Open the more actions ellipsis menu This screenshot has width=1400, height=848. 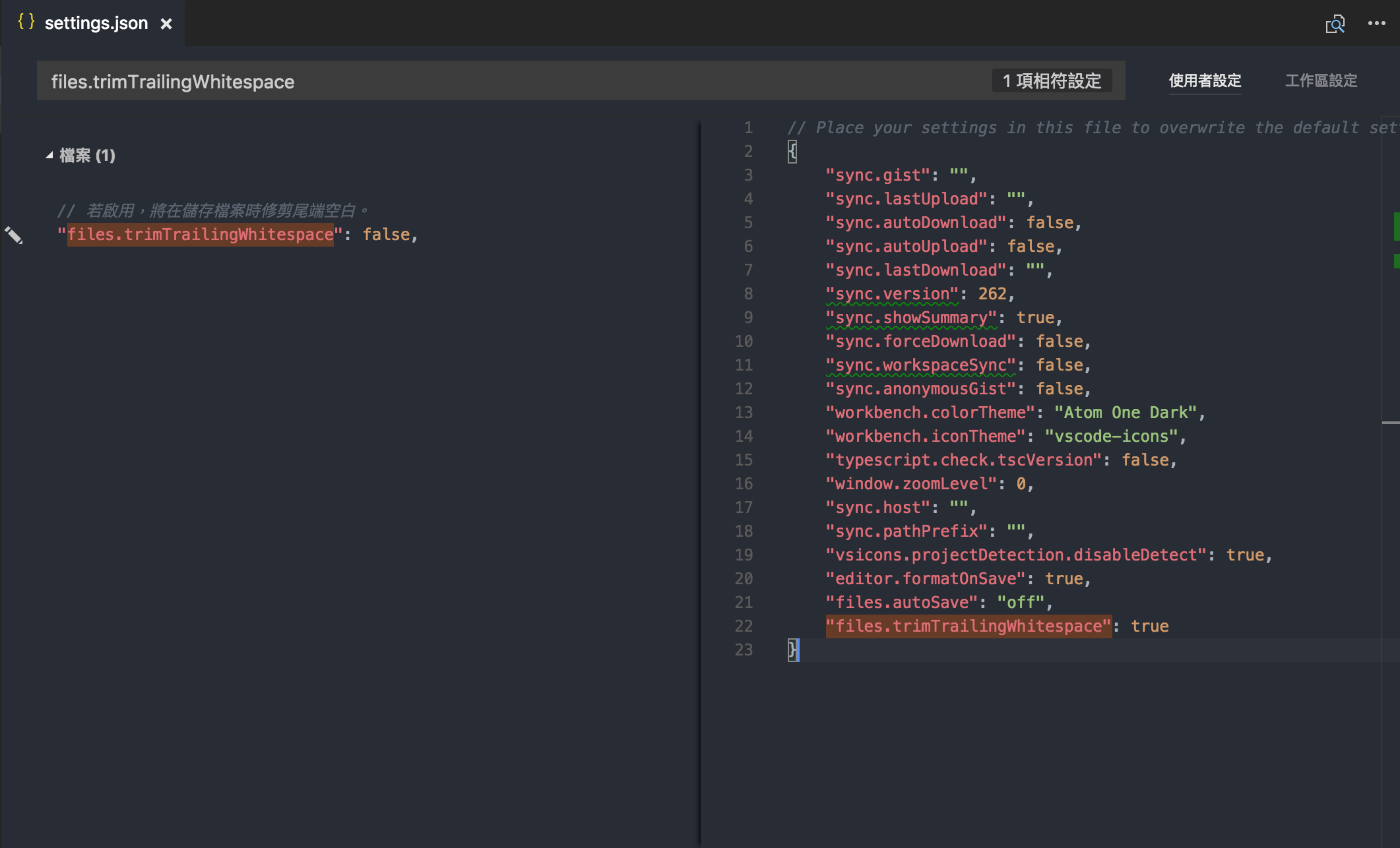1377,23
